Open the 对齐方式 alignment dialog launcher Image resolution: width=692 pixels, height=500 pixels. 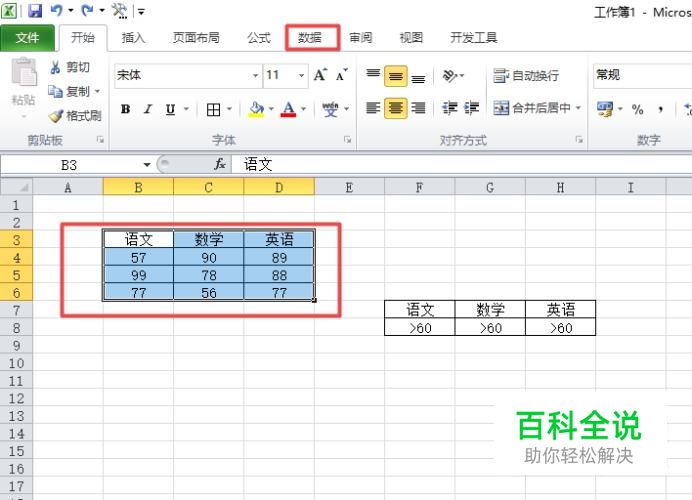point(579,140)
